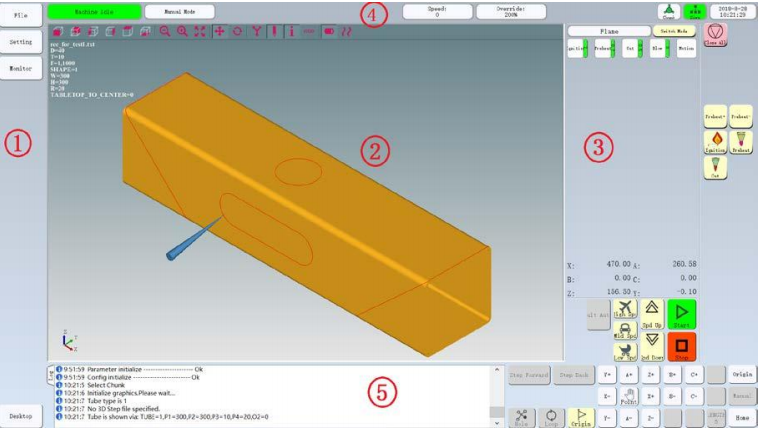
Task: Select the pan move tool
Action: click(219, 32)
